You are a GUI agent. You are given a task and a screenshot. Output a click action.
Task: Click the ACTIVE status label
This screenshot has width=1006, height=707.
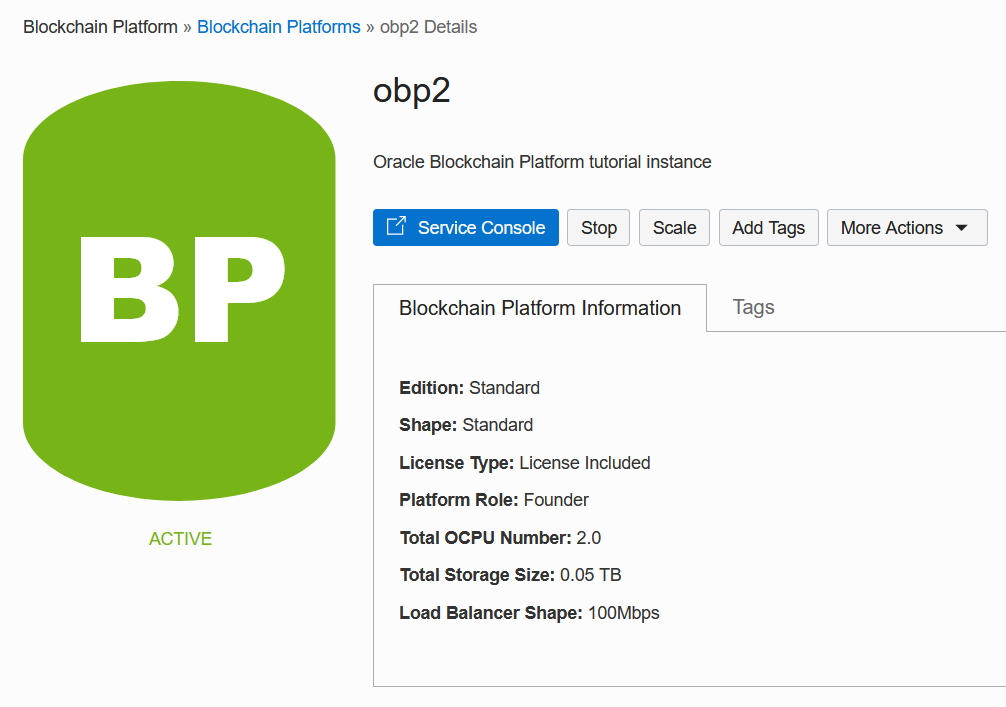(x=180, y=538)
